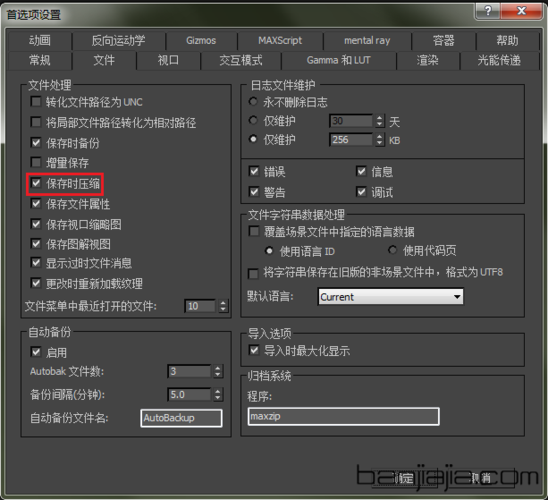Switch to the 渲染 tab

427,60
